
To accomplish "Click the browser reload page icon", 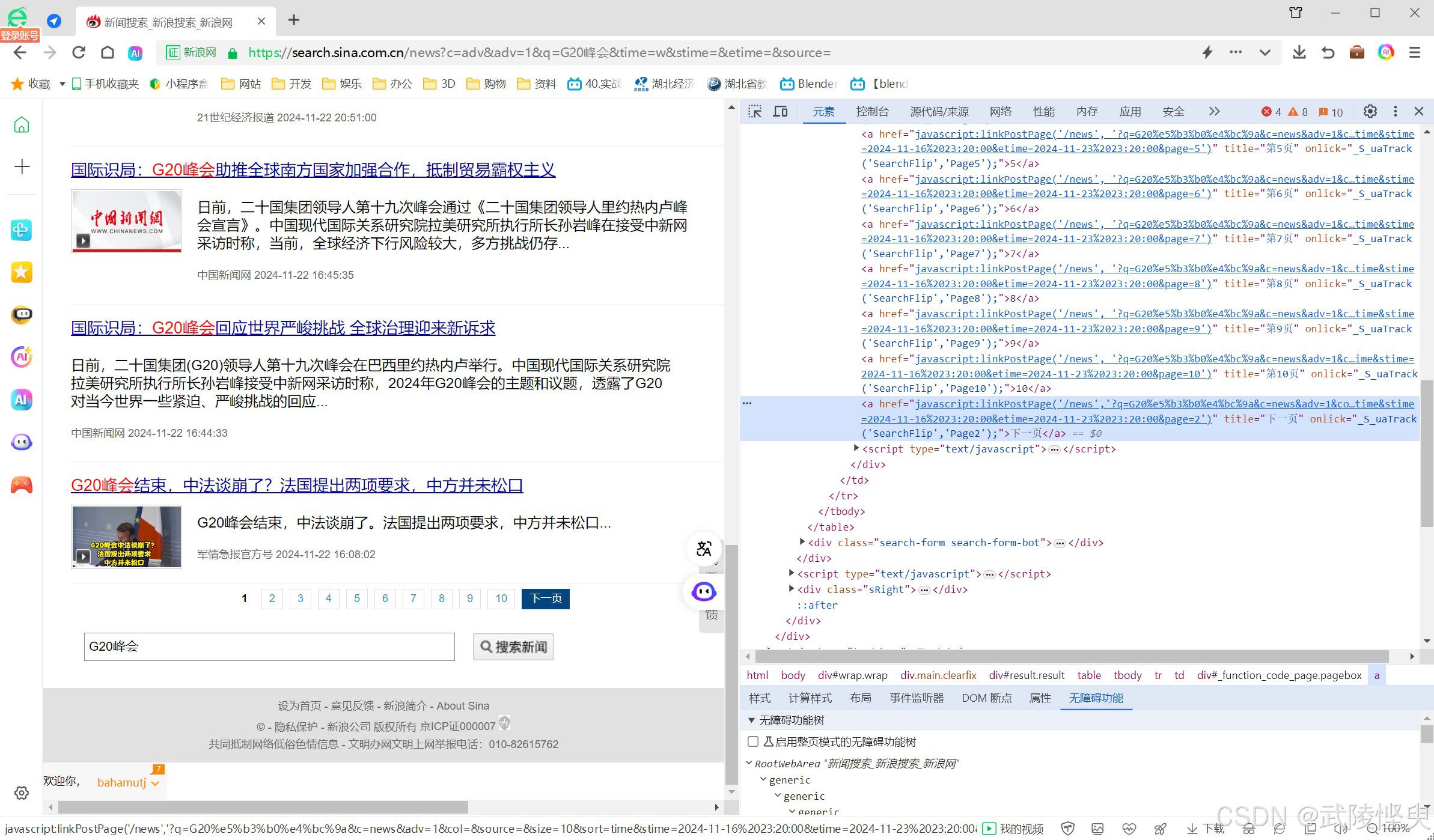I will [79, 52].
